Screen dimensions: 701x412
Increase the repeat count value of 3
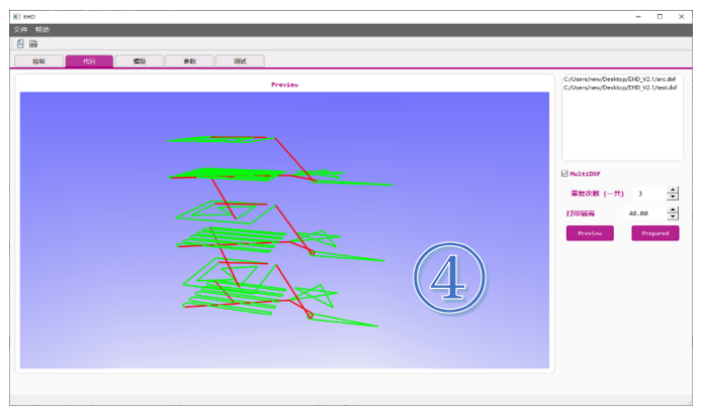click(673, 190)
